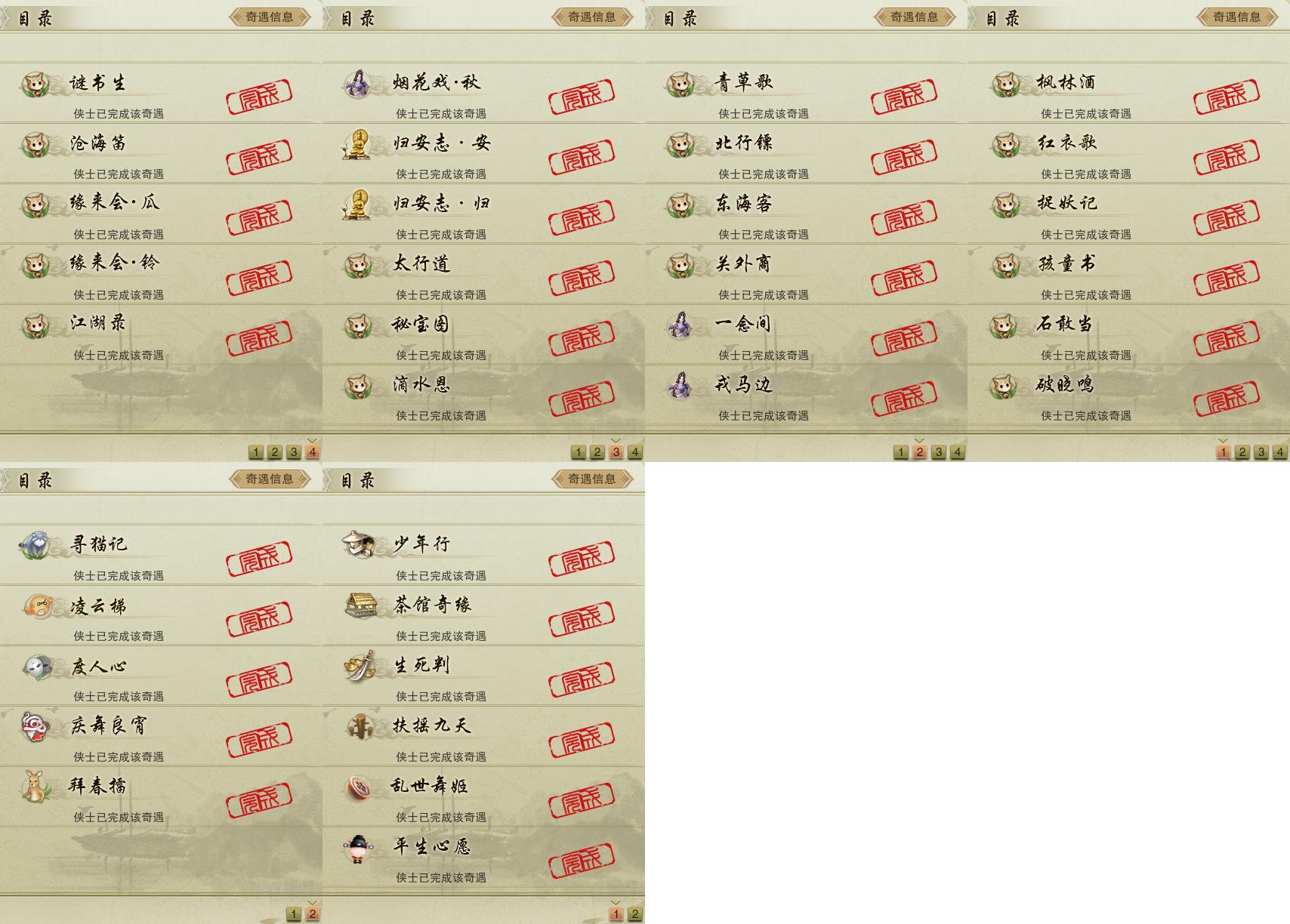Click the cat icon for 寻猫记

point(35,544)
